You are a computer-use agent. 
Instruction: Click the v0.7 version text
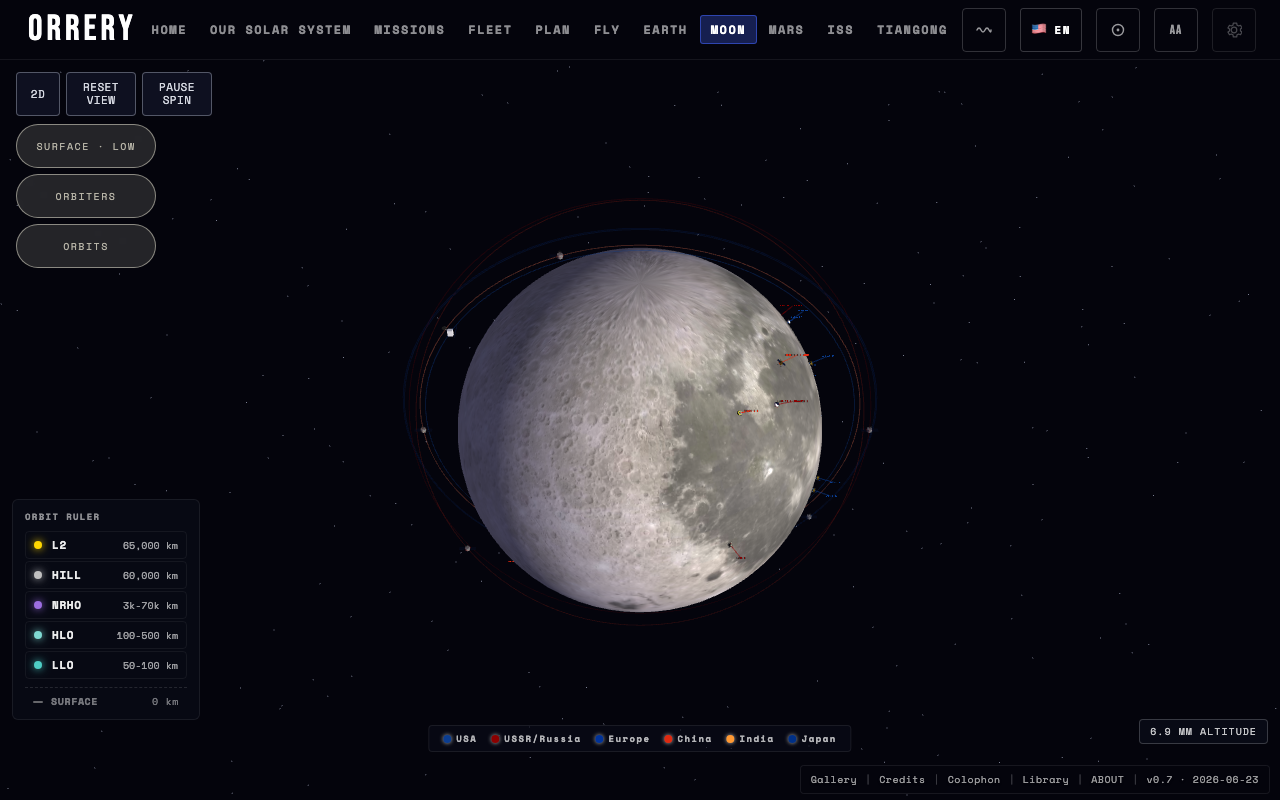(x=1202, y=780)
